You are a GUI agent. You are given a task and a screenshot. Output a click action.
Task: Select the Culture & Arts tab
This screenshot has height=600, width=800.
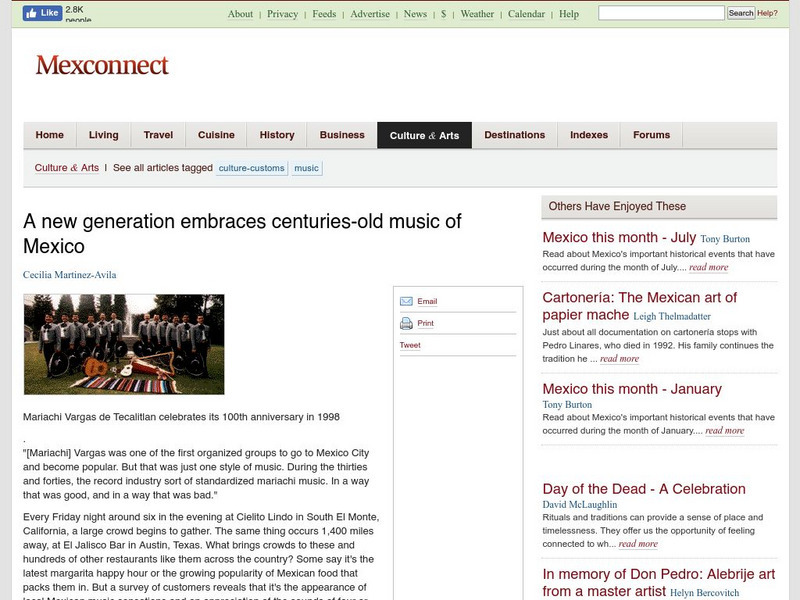coord(424,135)
